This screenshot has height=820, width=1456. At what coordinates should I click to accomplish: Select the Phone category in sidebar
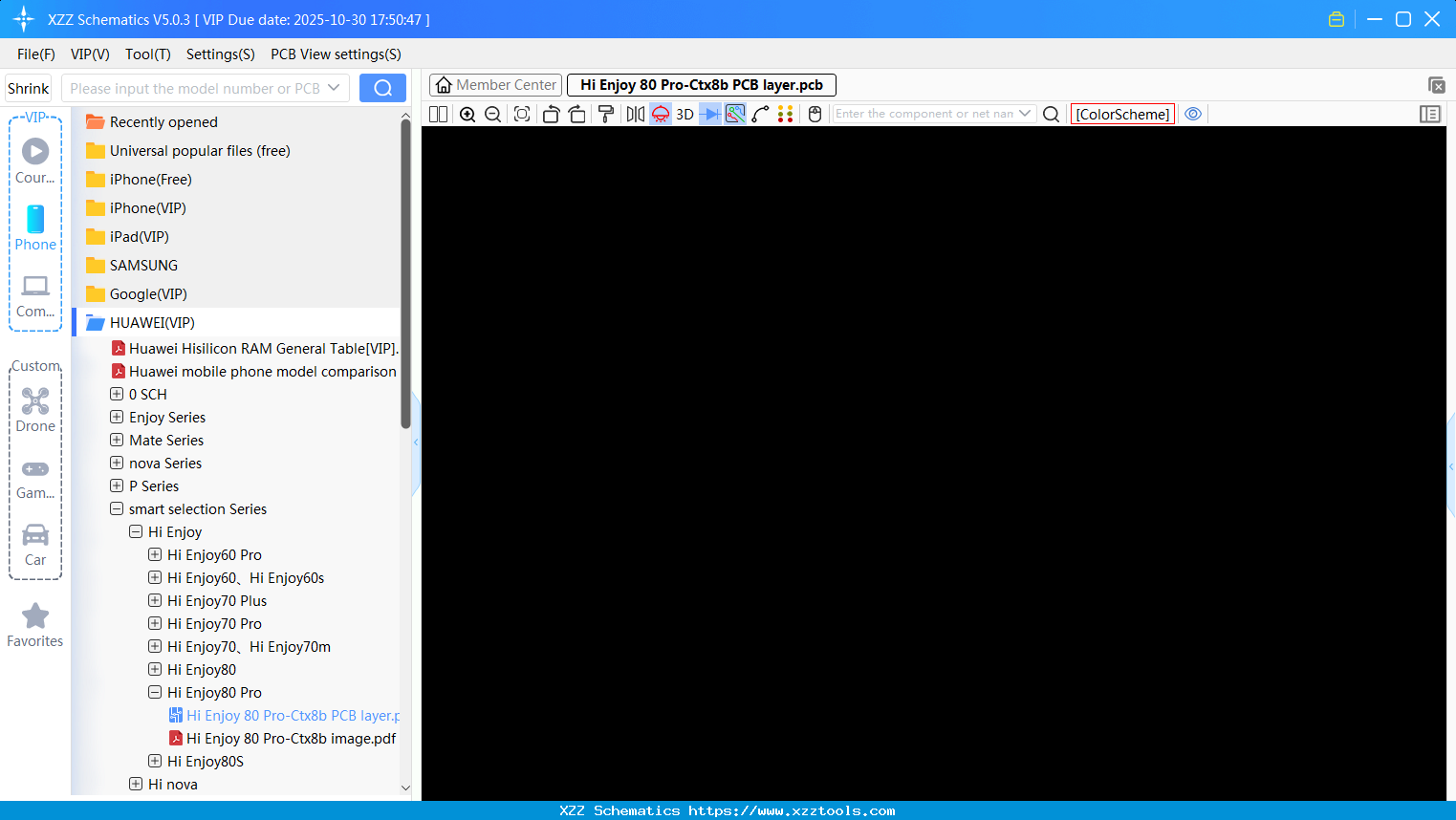pyautogui.click(x=35, y=228)
